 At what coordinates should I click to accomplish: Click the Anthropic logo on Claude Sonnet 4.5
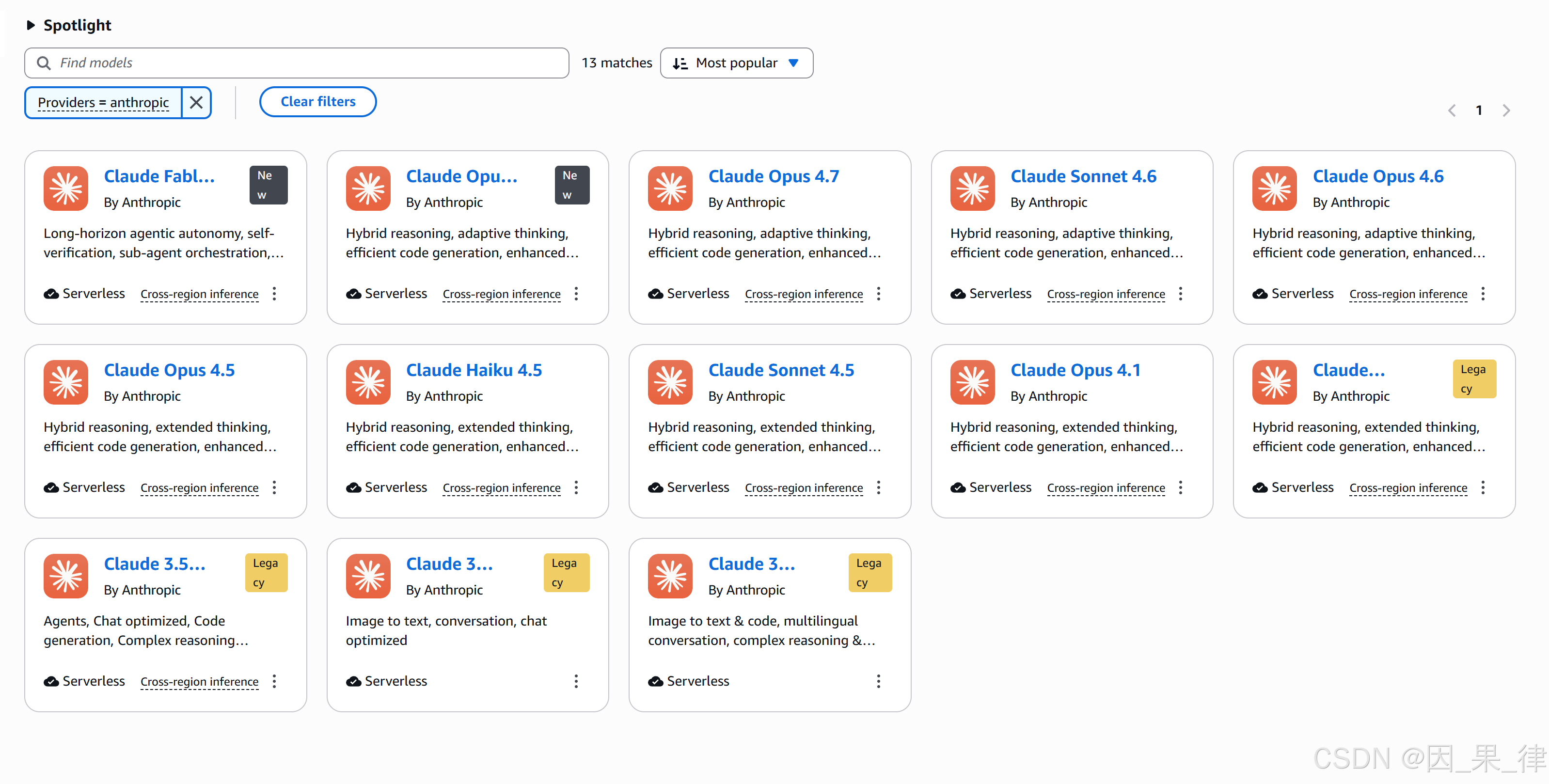coord(670,382)
